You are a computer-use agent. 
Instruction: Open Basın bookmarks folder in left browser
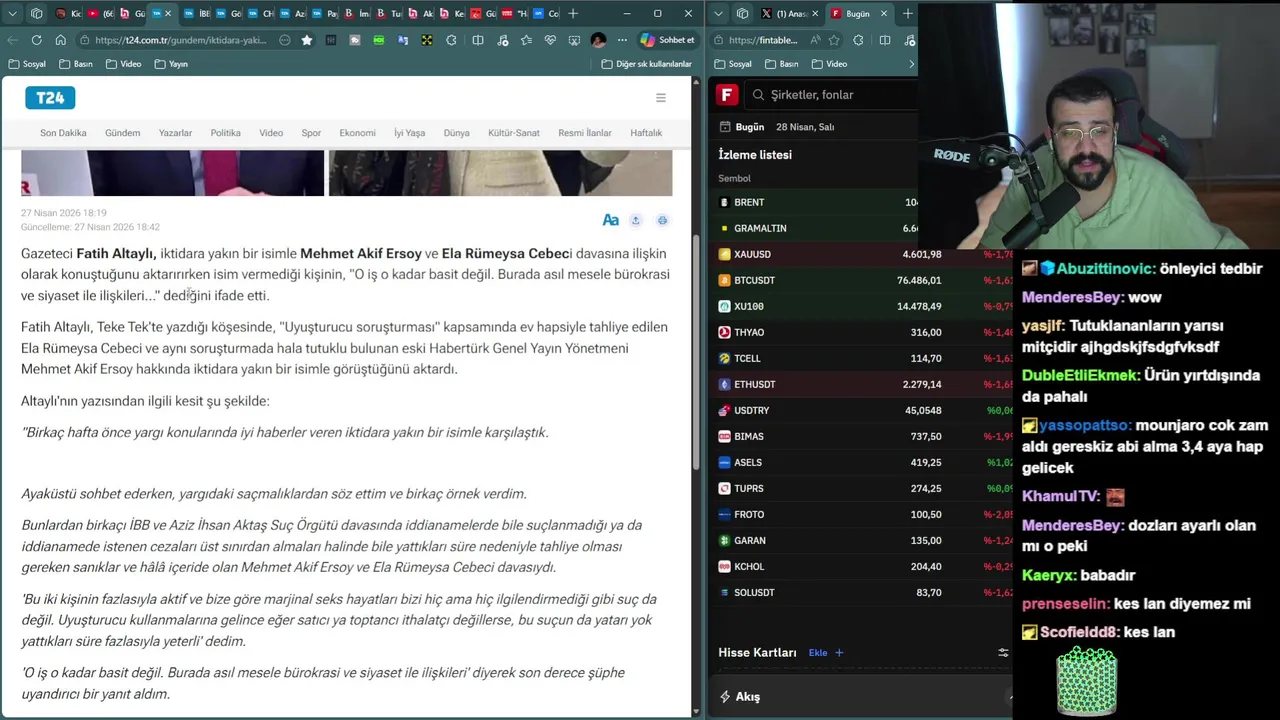tap(76, 64)
